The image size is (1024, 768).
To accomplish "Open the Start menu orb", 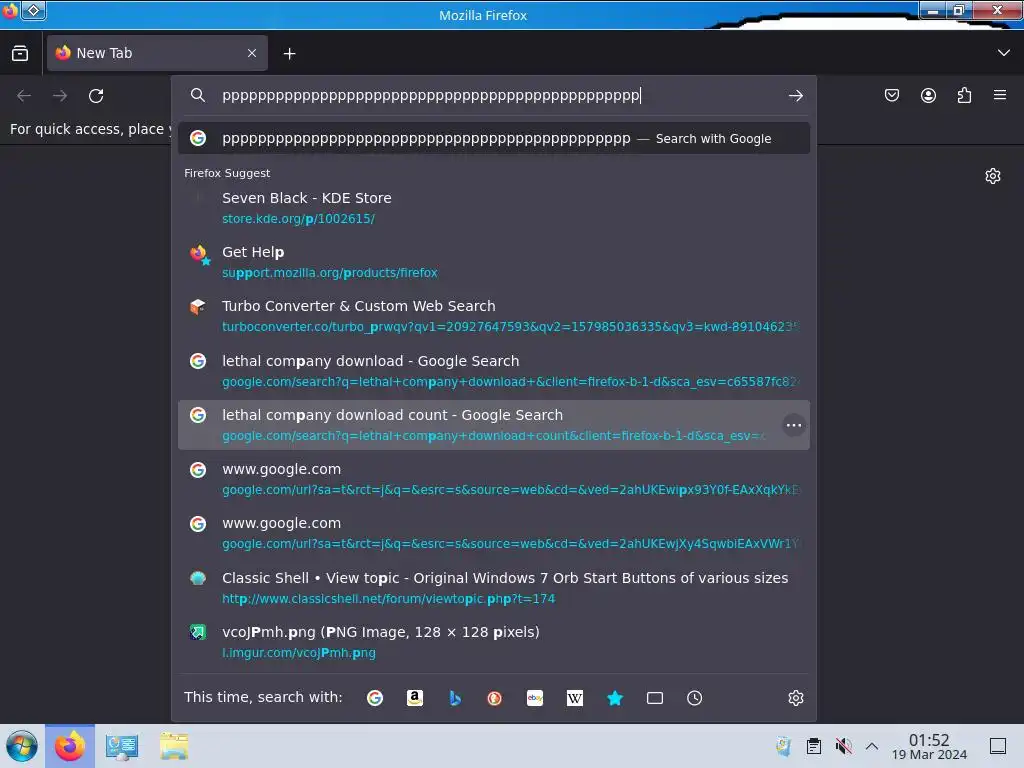I will [22, 746].
